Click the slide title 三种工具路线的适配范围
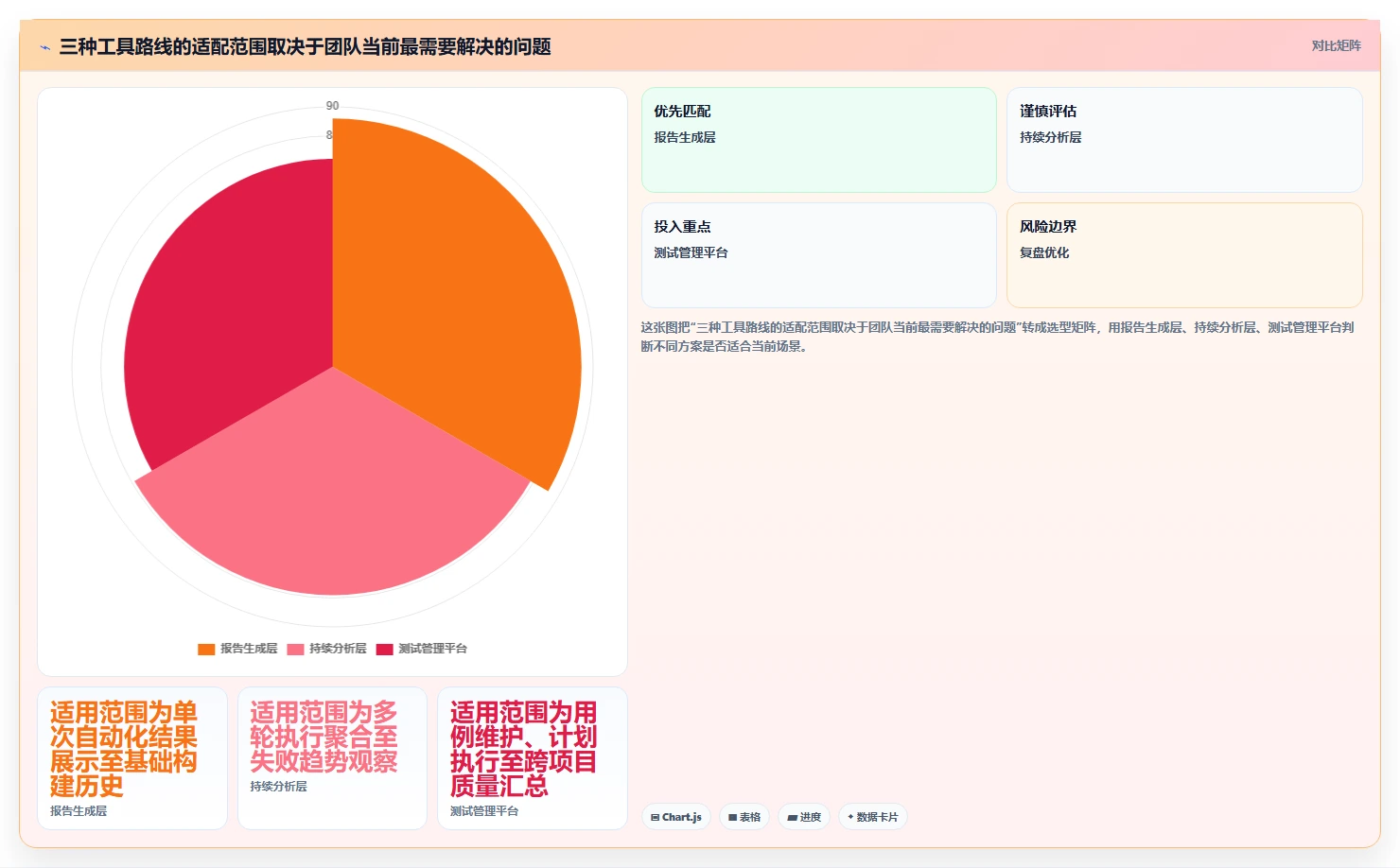This screenshot has height=868, width=1400. pyautogui.click(x=305, y=46)
